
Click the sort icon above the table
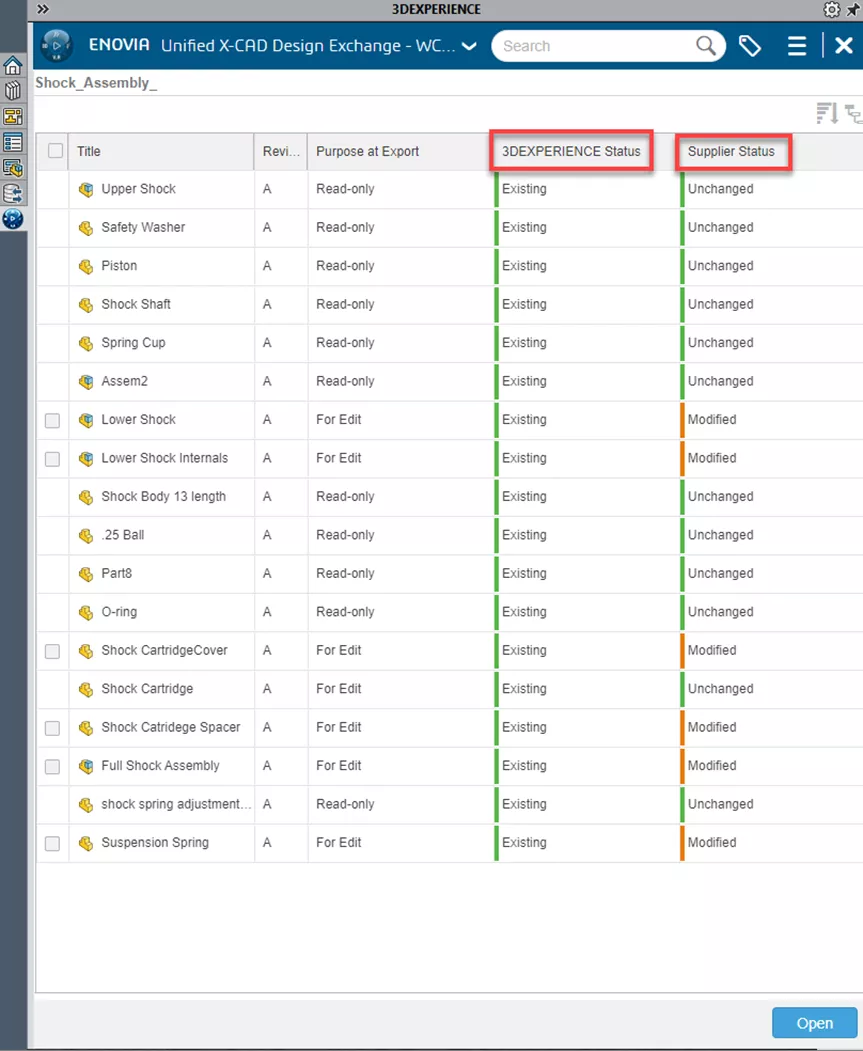pyautogui.click(x=827, y=113)
